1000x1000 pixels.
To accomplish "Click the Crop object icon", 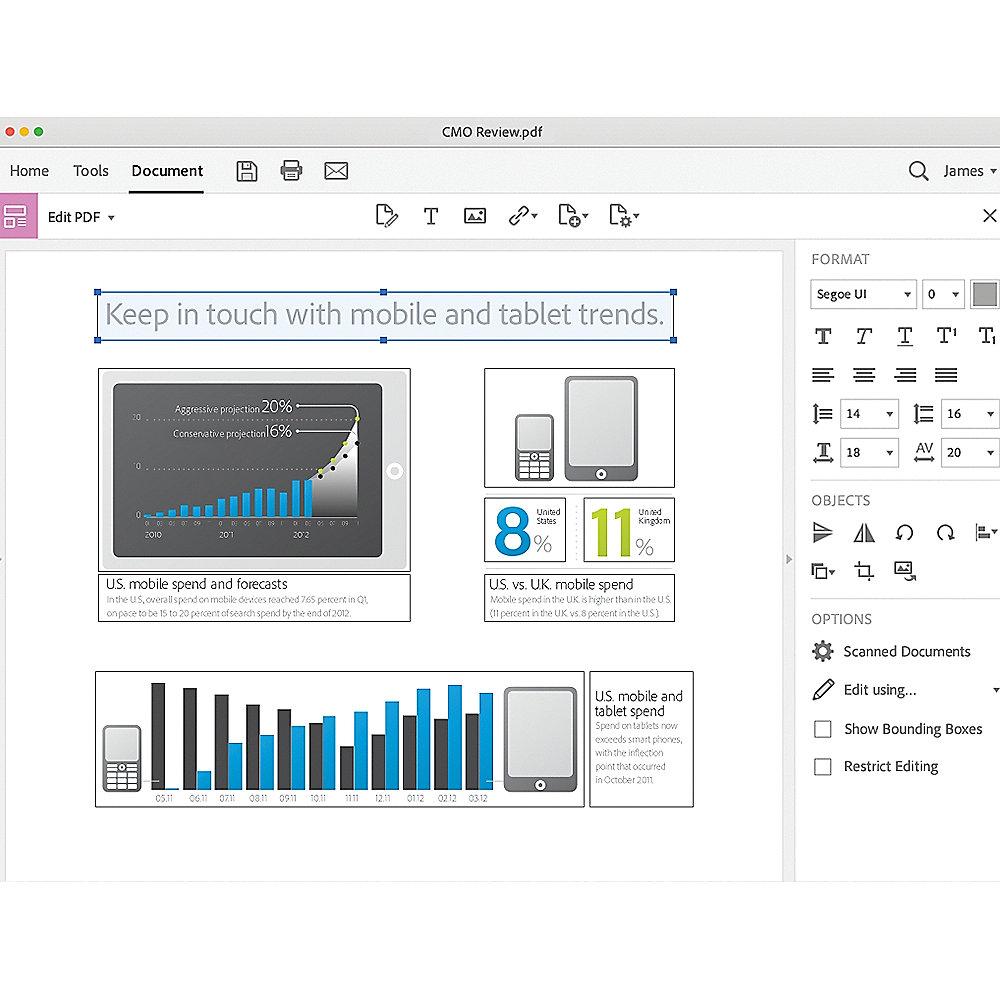I will (x=864, y=571).
